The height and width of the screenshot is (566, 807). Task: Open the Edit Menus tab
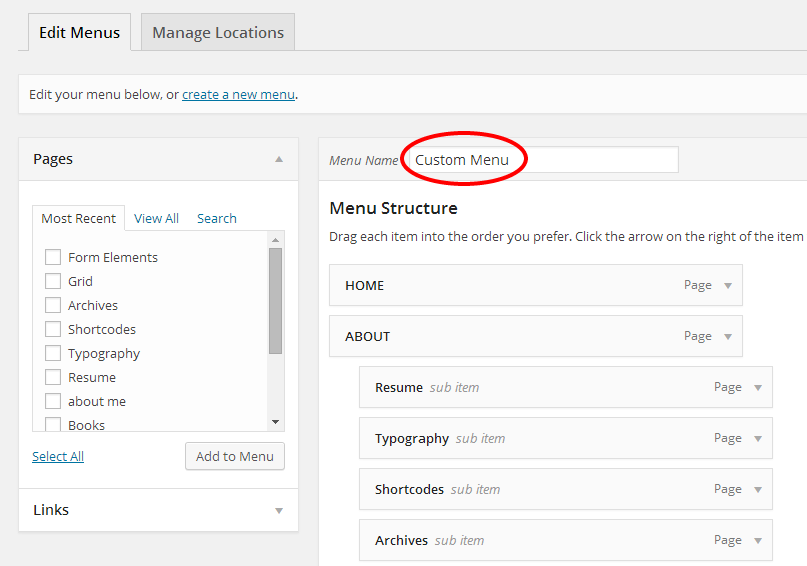pos(79,33)
